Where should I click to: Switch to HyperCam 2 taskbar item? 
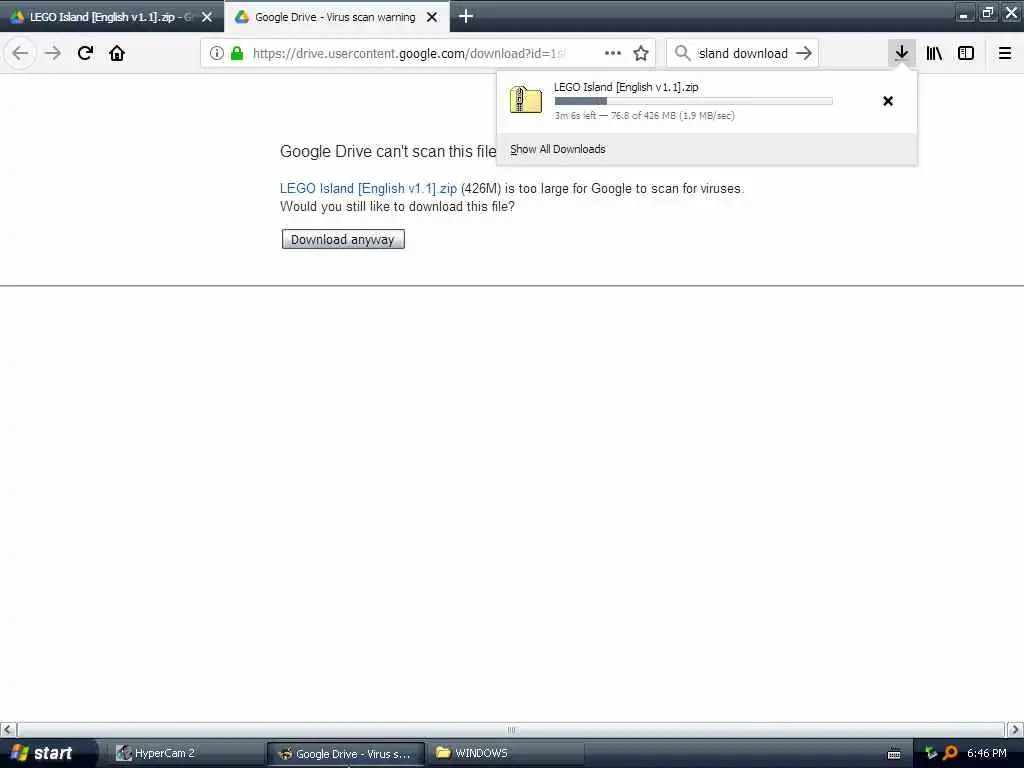184,753
